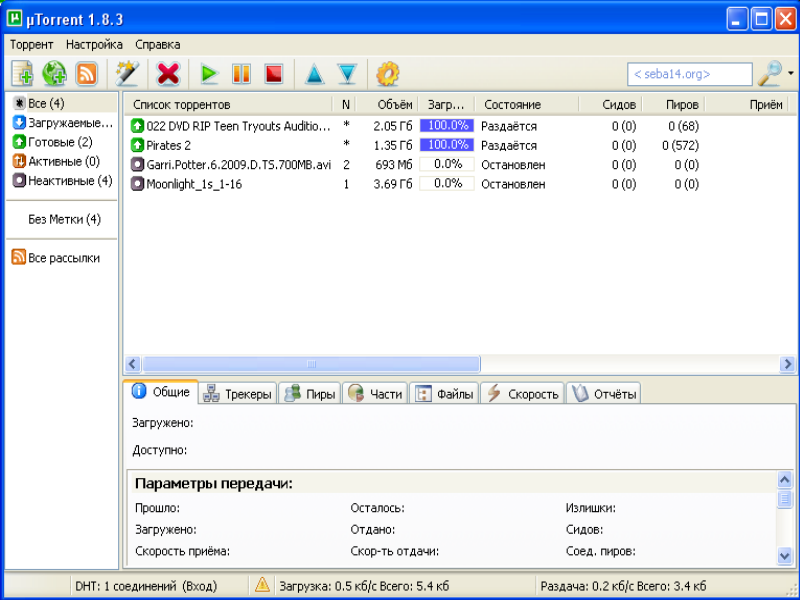
Task: Select the Pirates 2 torrent row
Action: [459, 145]
